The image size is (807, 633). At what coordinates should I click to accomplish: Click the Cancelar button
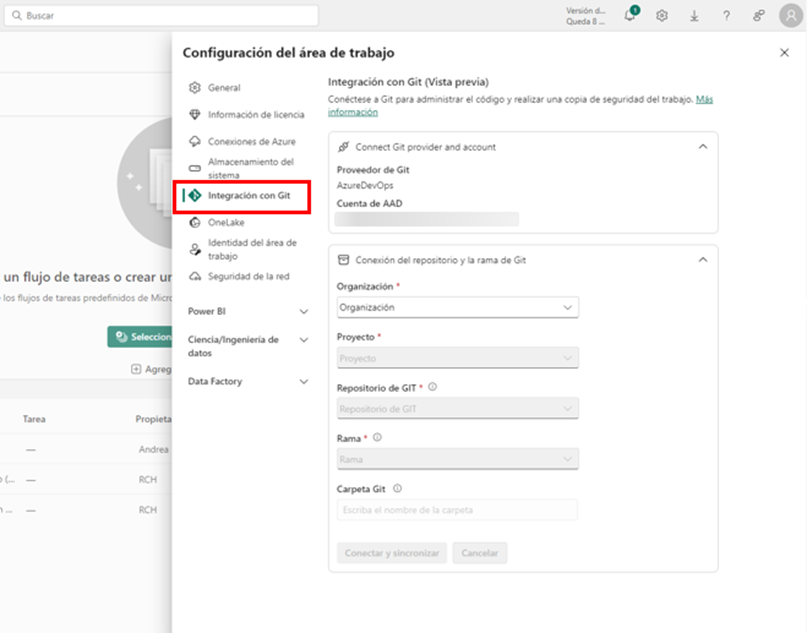tap(480, 553)
